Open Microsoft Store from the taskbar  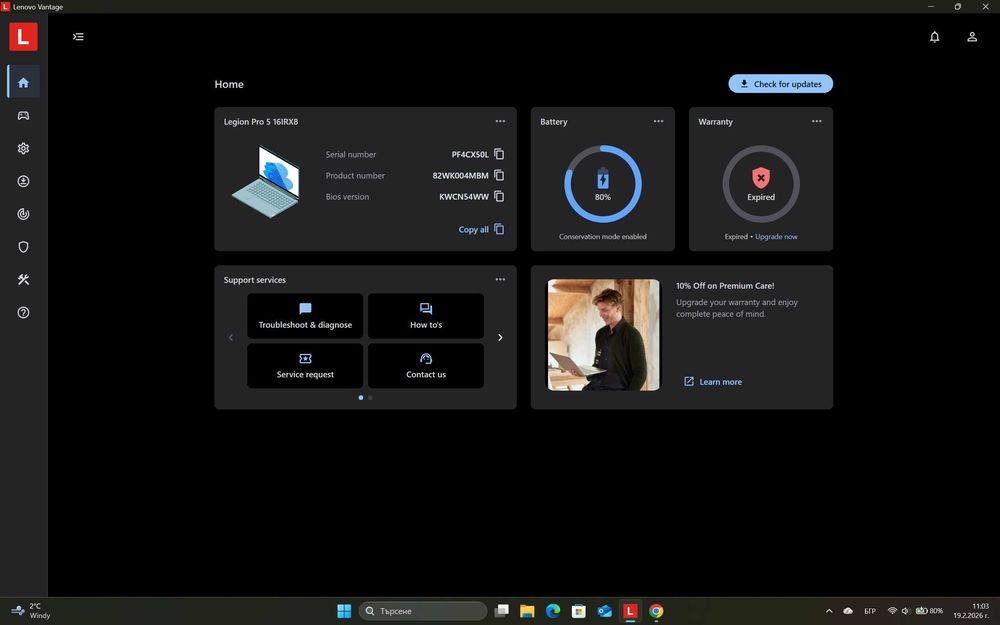tap(578, 611)
